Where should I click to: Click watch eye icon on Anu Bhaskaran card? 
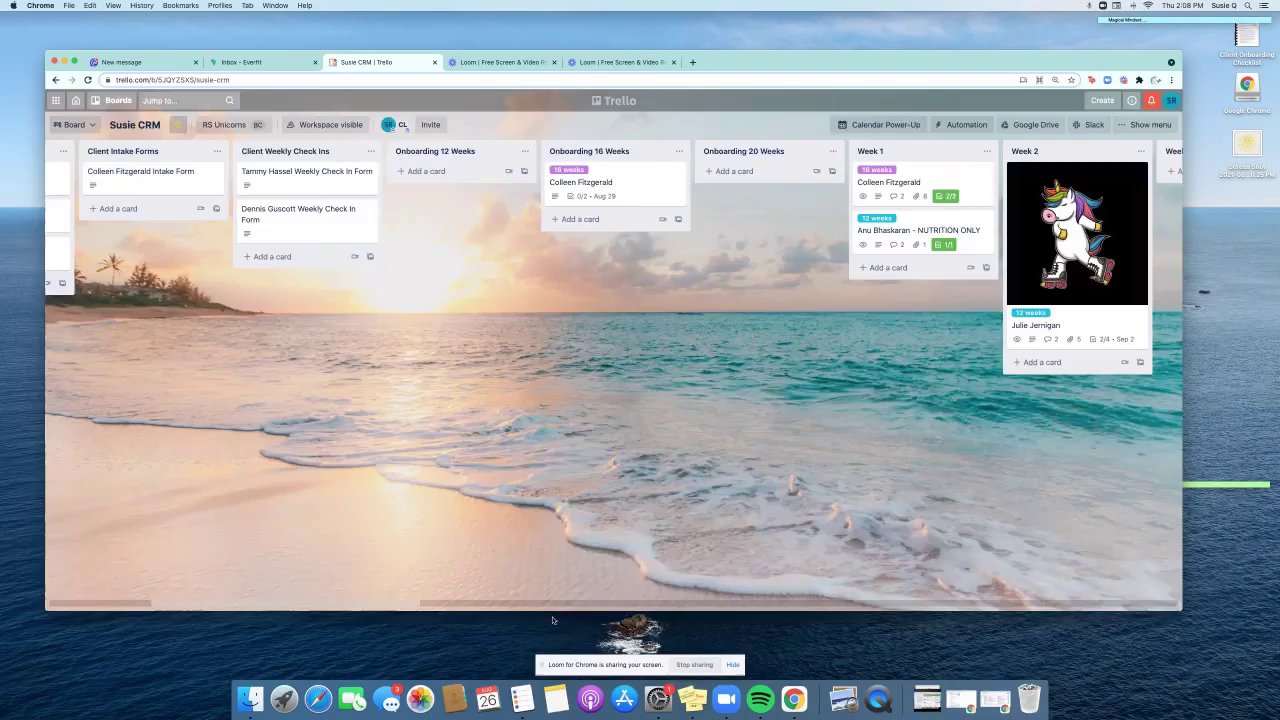tap(863, 244)
